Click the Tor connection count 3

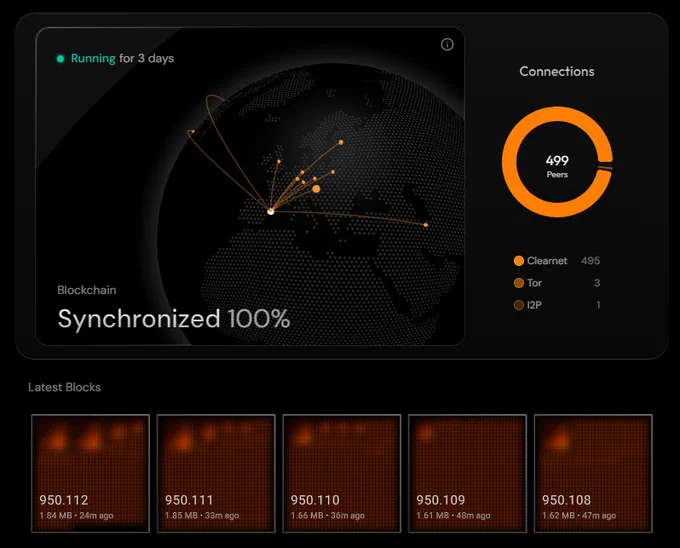(597, 283)
